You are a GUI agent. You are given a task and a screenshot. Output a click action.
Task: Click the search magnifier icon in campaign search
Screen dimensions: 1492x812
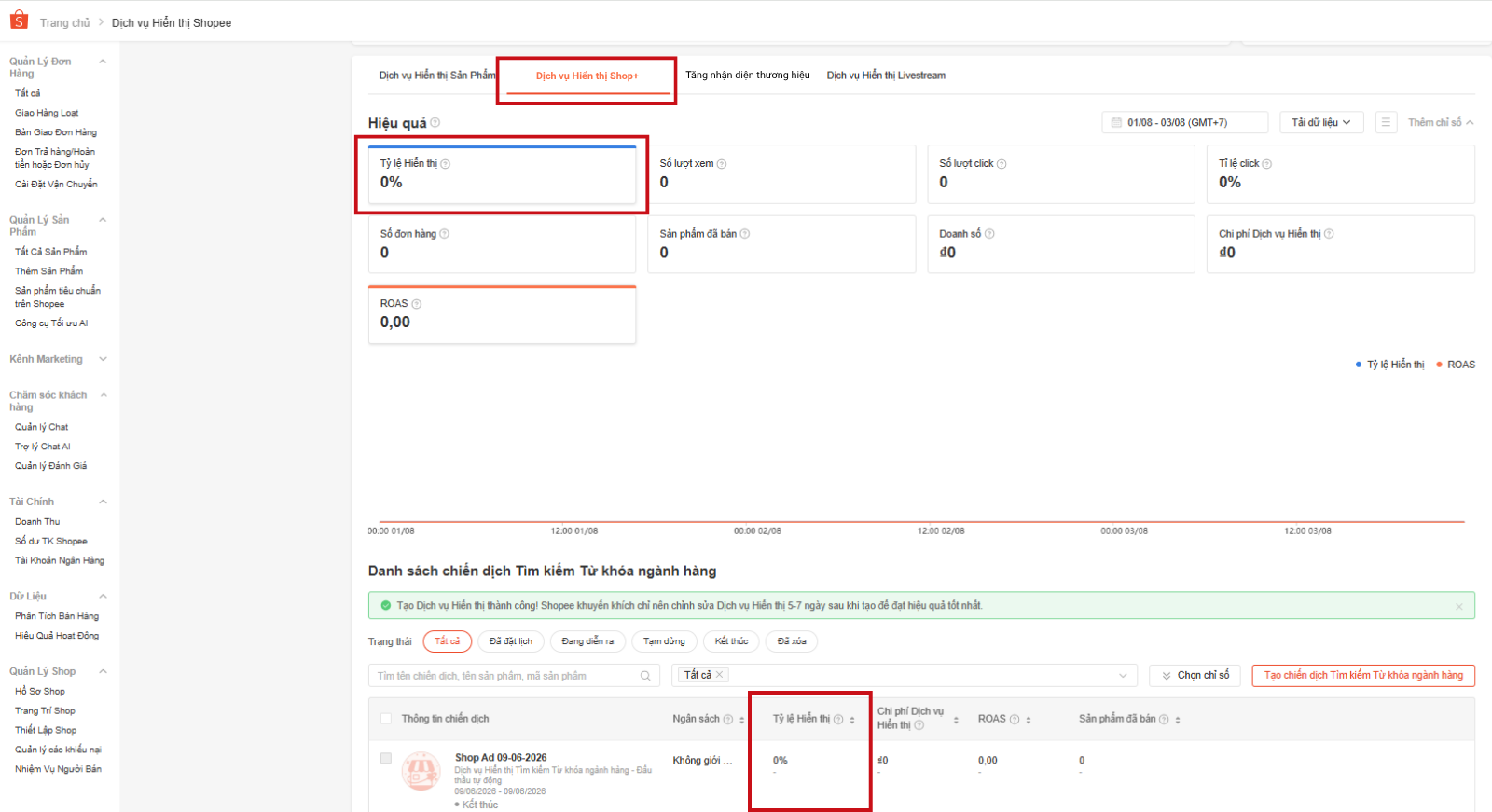[645, 676]
